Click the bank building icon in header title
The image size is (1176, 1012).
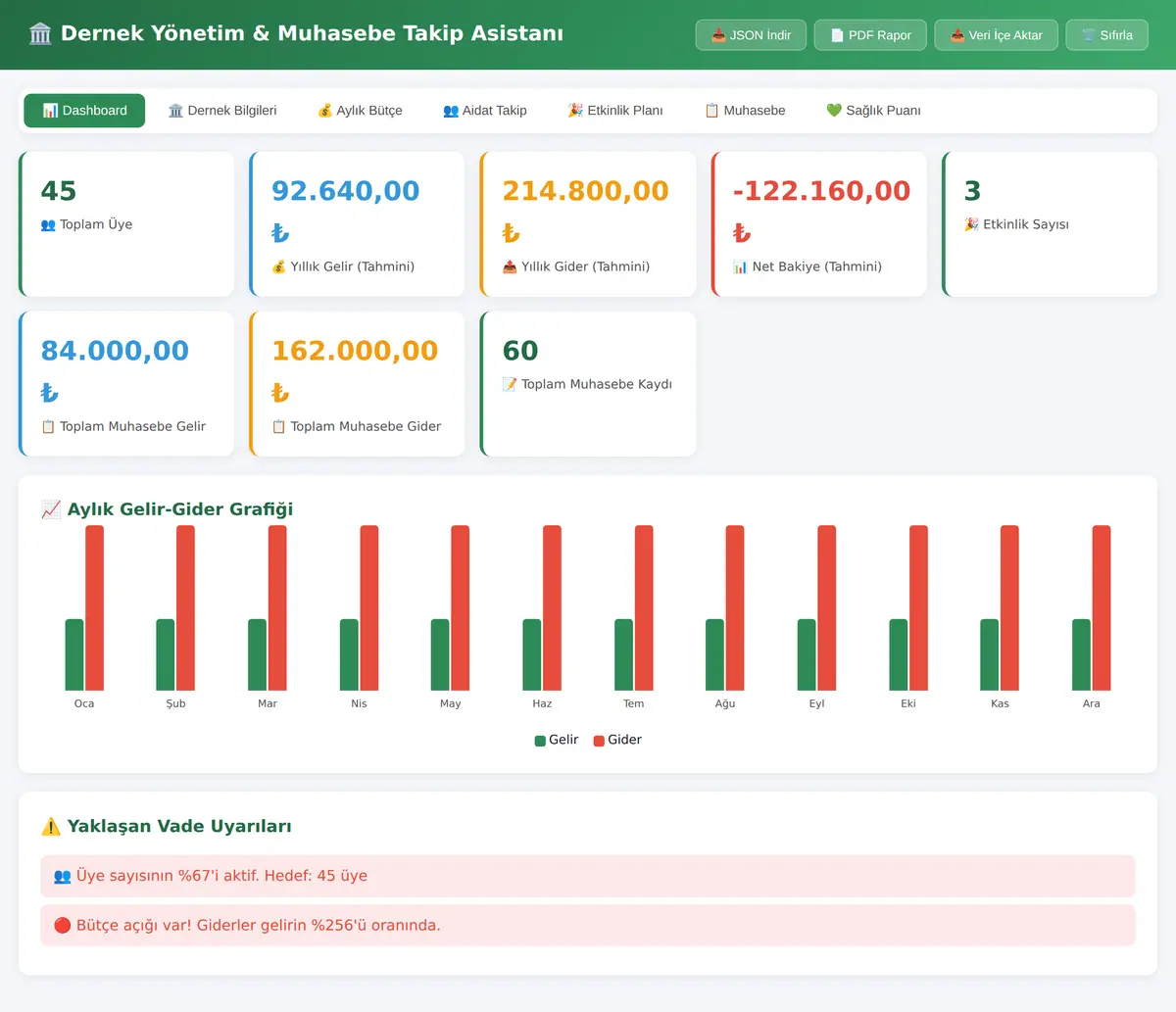coord(40,34)
